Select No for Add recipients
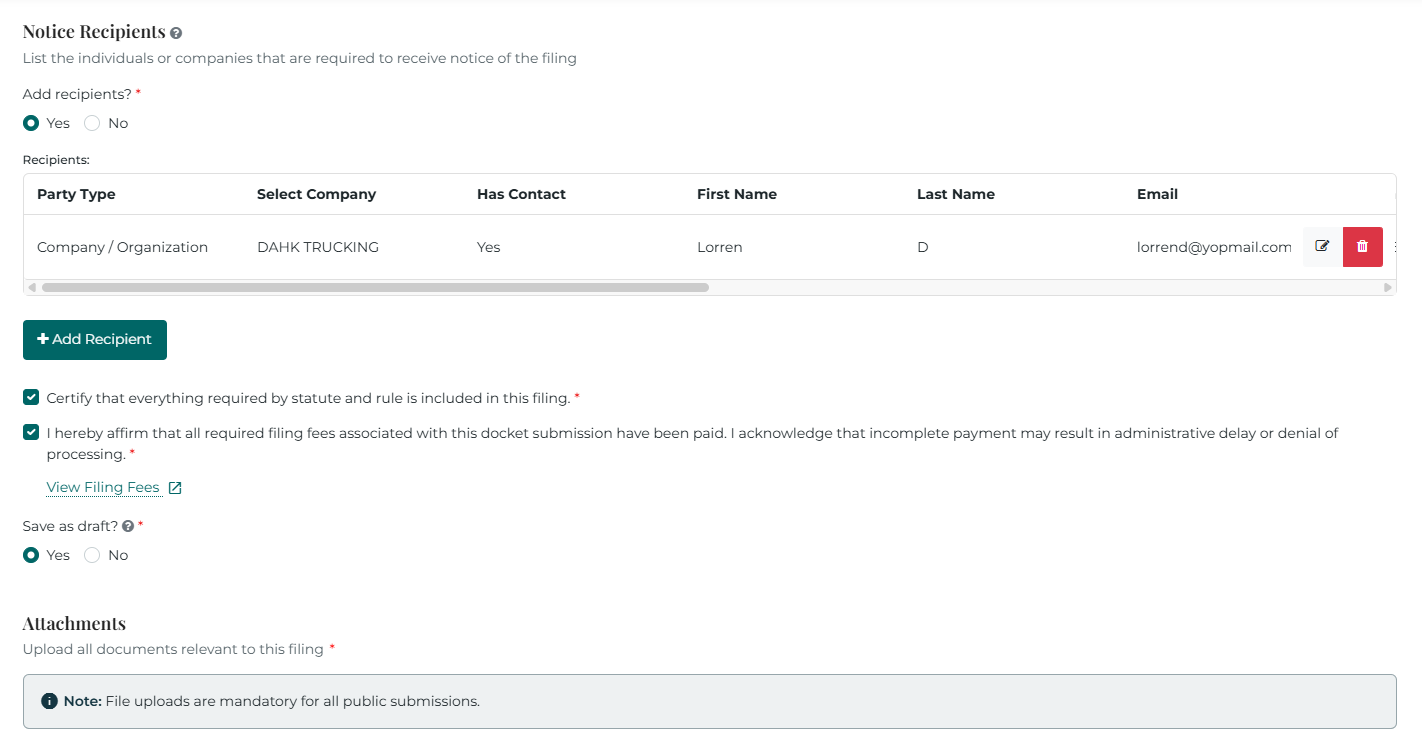The height and width of the screenshot is (741, 1422). pos(90,122)
